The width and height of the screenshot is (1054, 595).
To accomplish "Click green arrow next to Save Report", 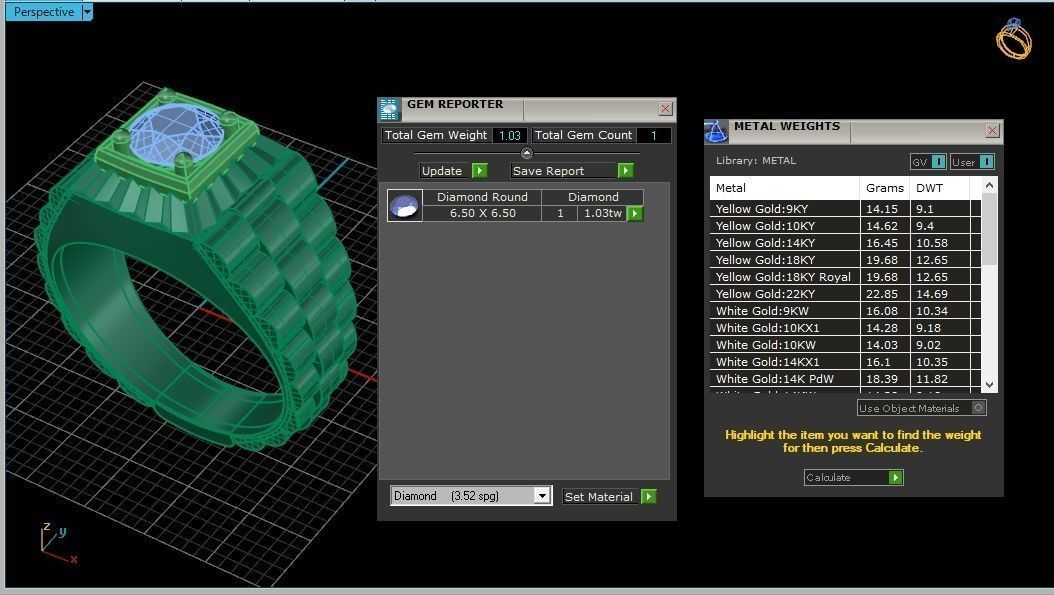I will pos(626,171).
